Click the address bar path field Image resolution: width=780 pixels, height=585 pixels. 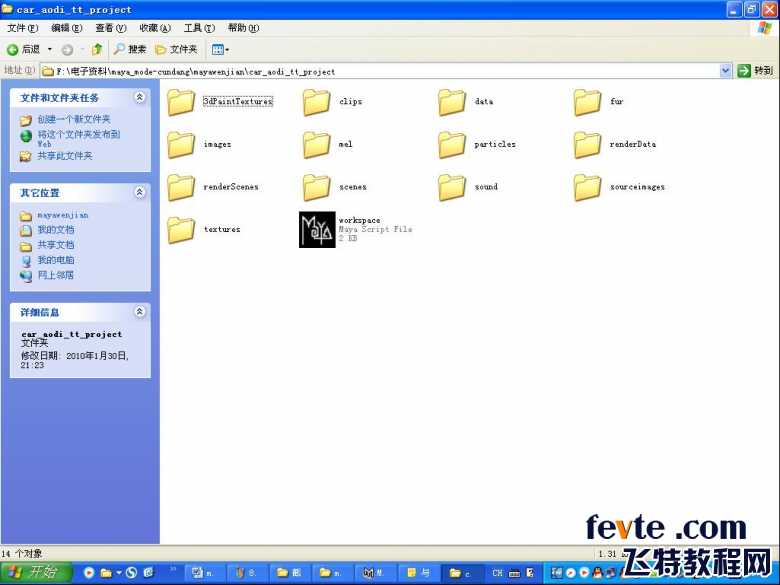tap(381, 71)
